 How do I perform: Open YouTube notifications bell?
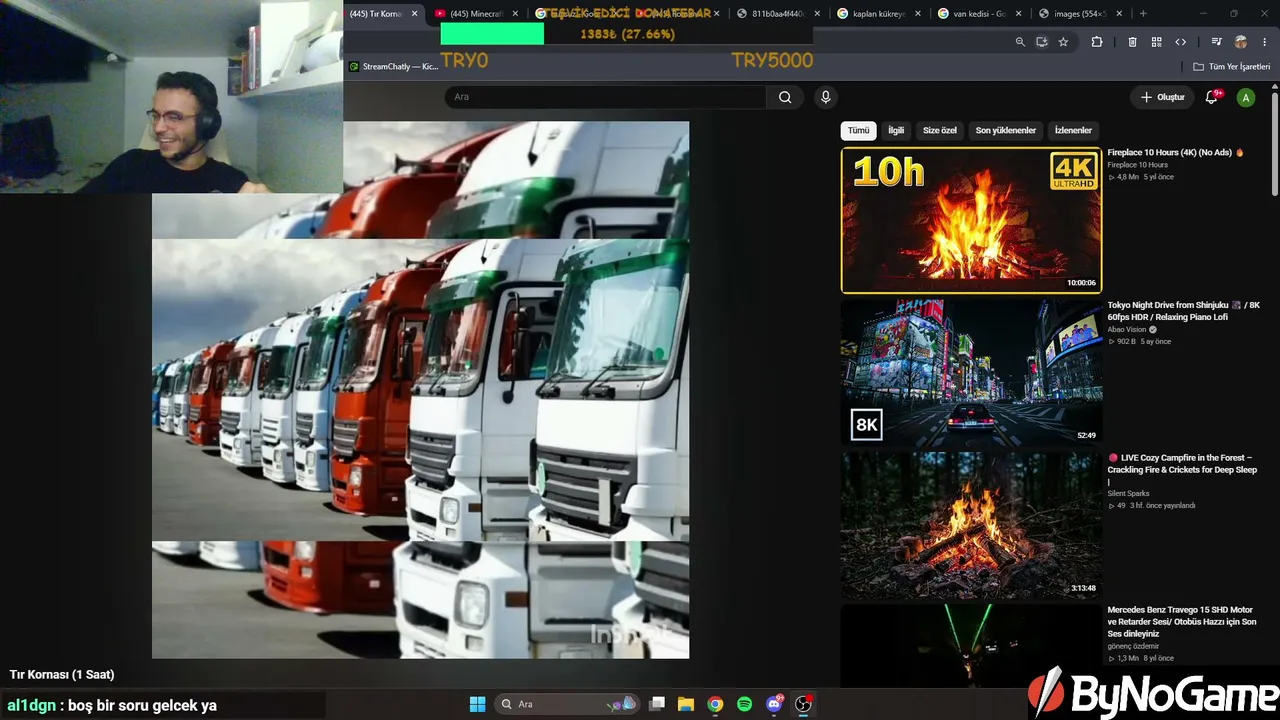(1212, 97)
